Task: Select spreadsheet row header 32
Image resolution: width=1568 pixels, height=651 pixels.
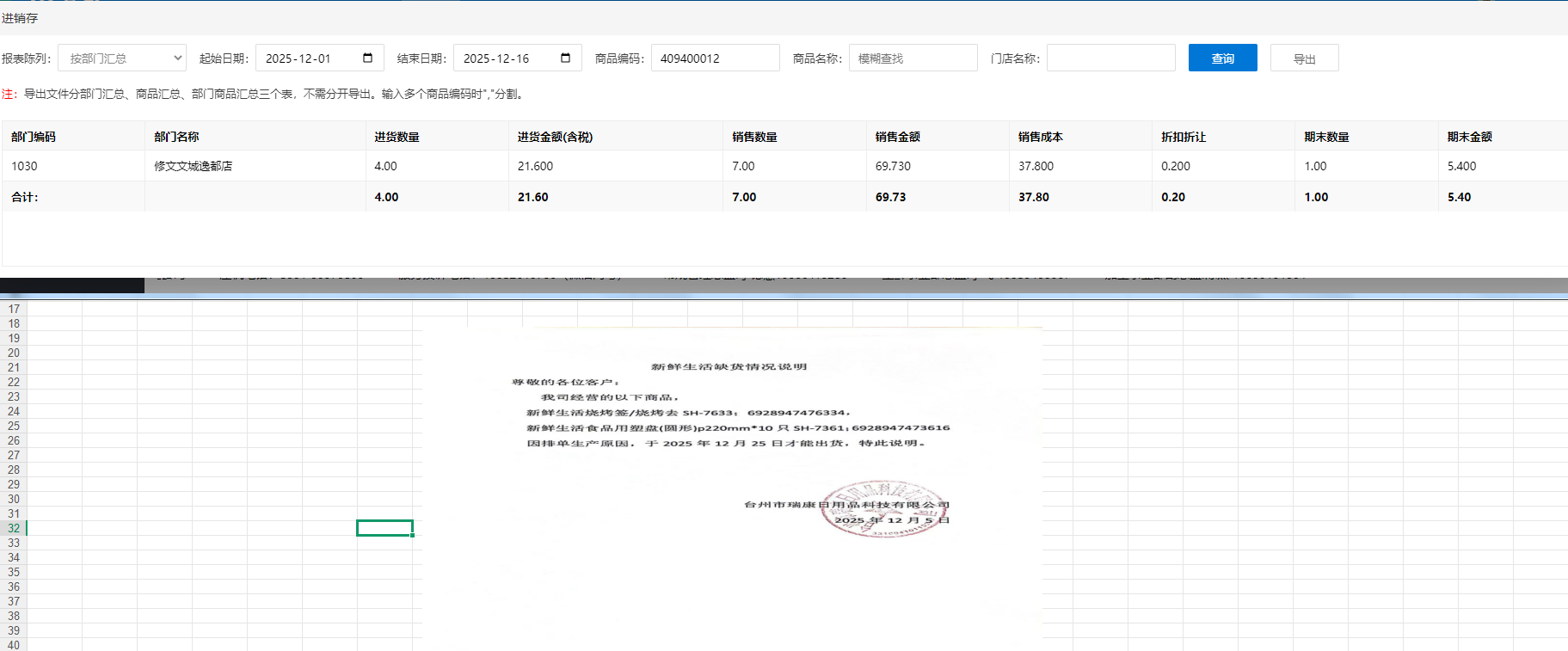Action: pos(14,528)
